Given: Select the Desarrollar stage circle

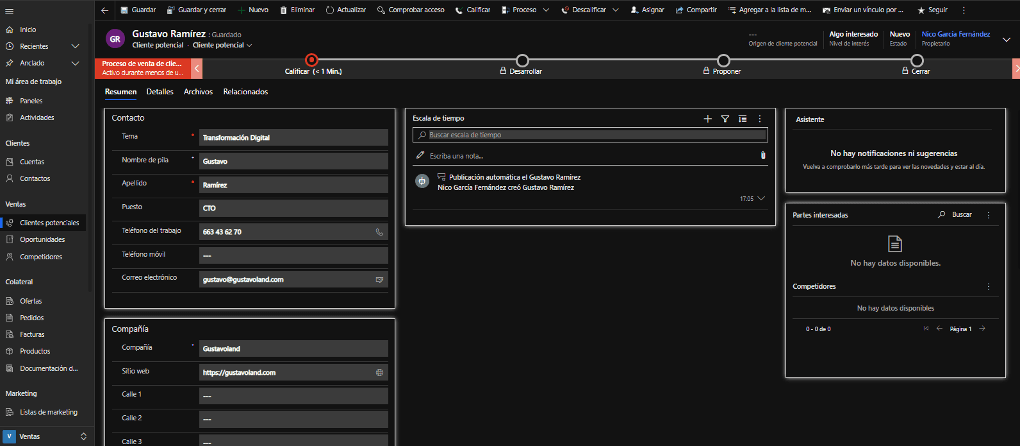Looking at the screenshot, I should (522, 60).
